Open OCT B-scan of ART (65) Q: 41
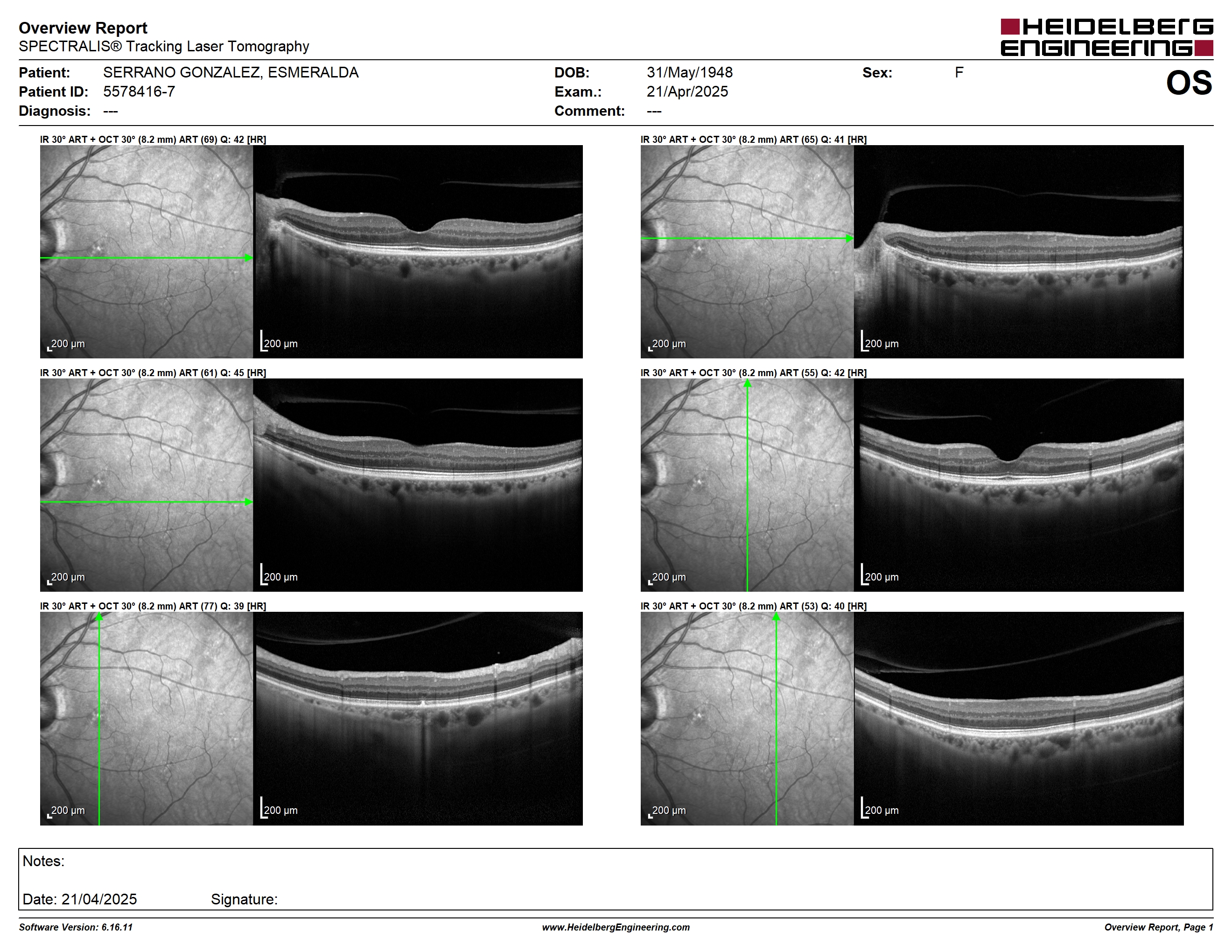Viewport: 1232px width, 952px height. coord(1019,252)
